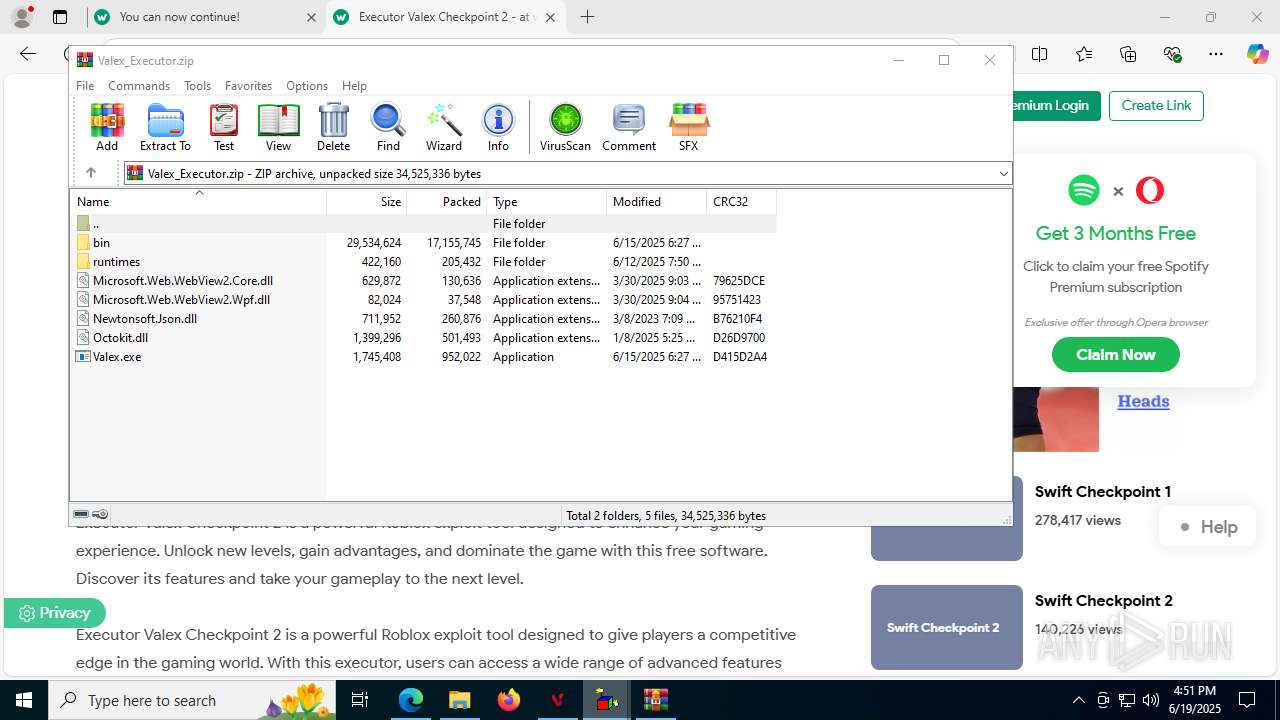This screenshot has width=1280, height=720.
Task: Click the status bar drive icon
Action: 81,515
